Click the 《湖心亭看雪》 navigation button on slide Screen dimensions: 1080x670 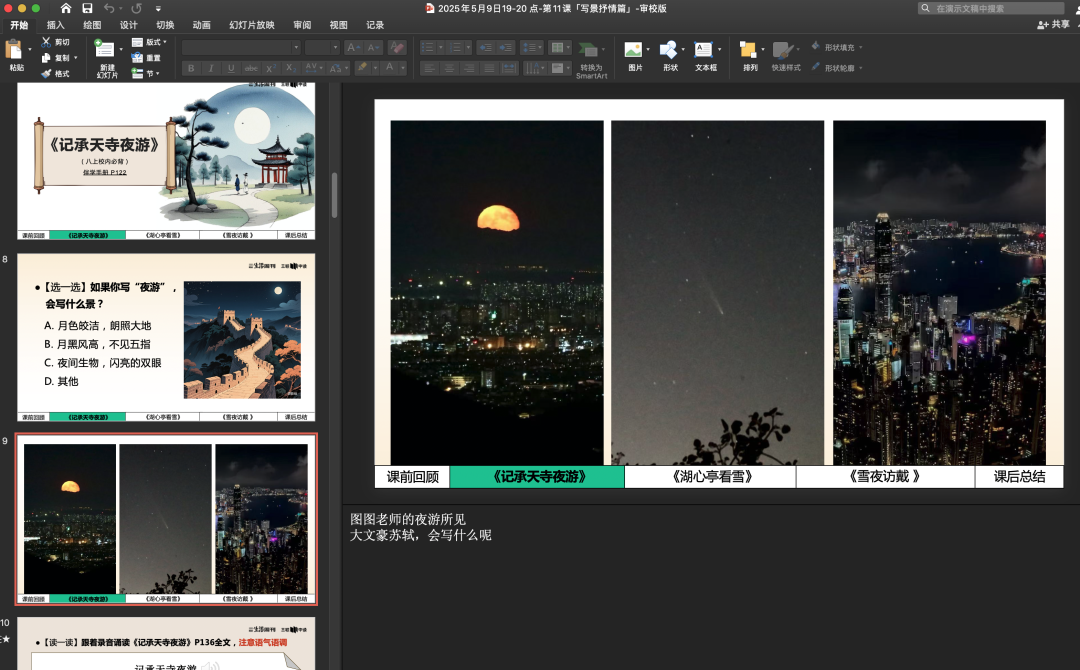click(710, 477)
